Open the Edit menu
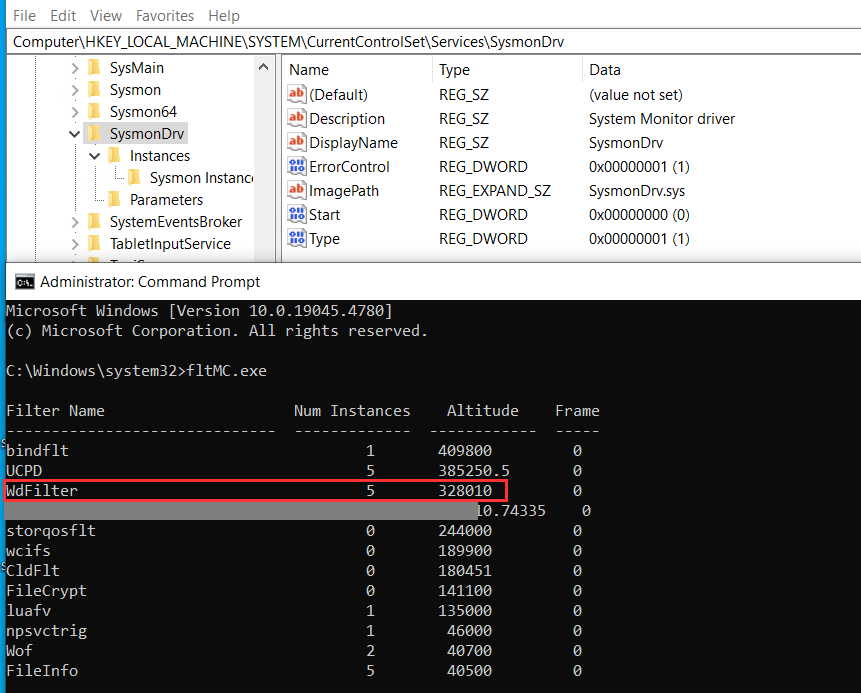 63,16
